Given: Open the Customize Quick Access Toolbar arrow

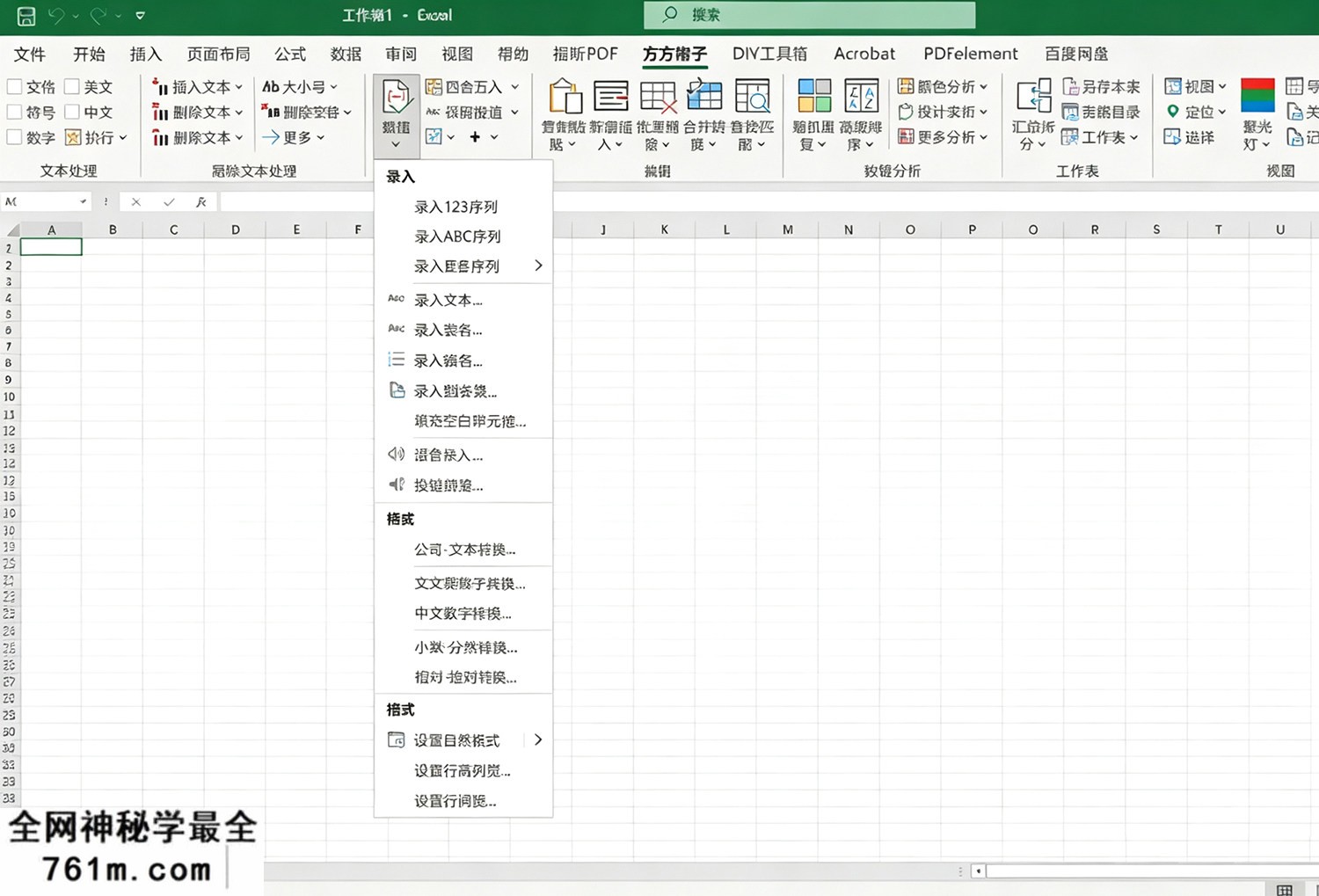Looking at the screenshot, I should click(140, 15).
